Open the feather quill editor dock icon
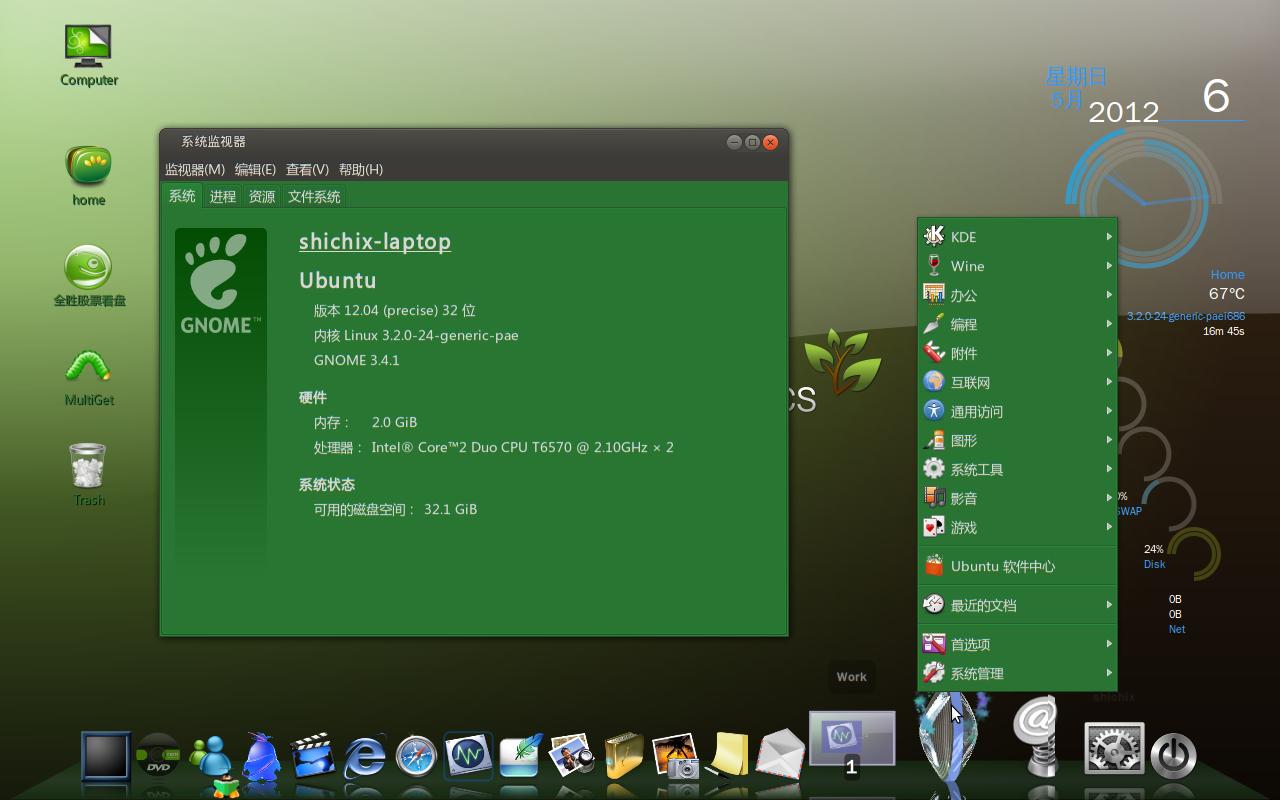This screenshot has width=1280, height=800. 521,756
